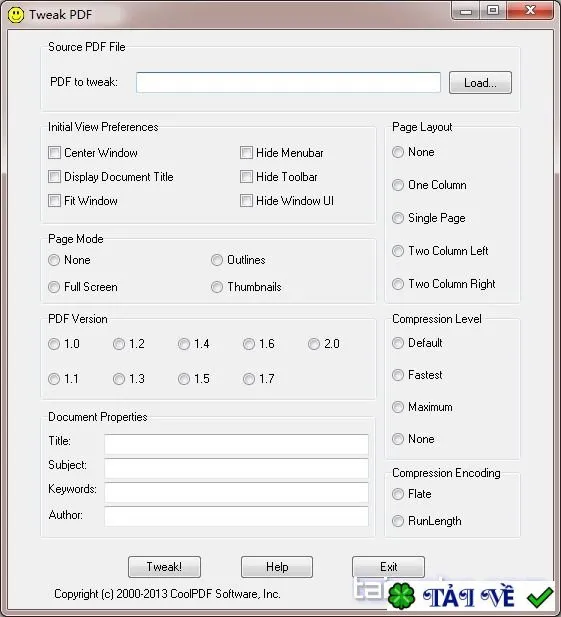Choose PDF version 1.4

184,344
